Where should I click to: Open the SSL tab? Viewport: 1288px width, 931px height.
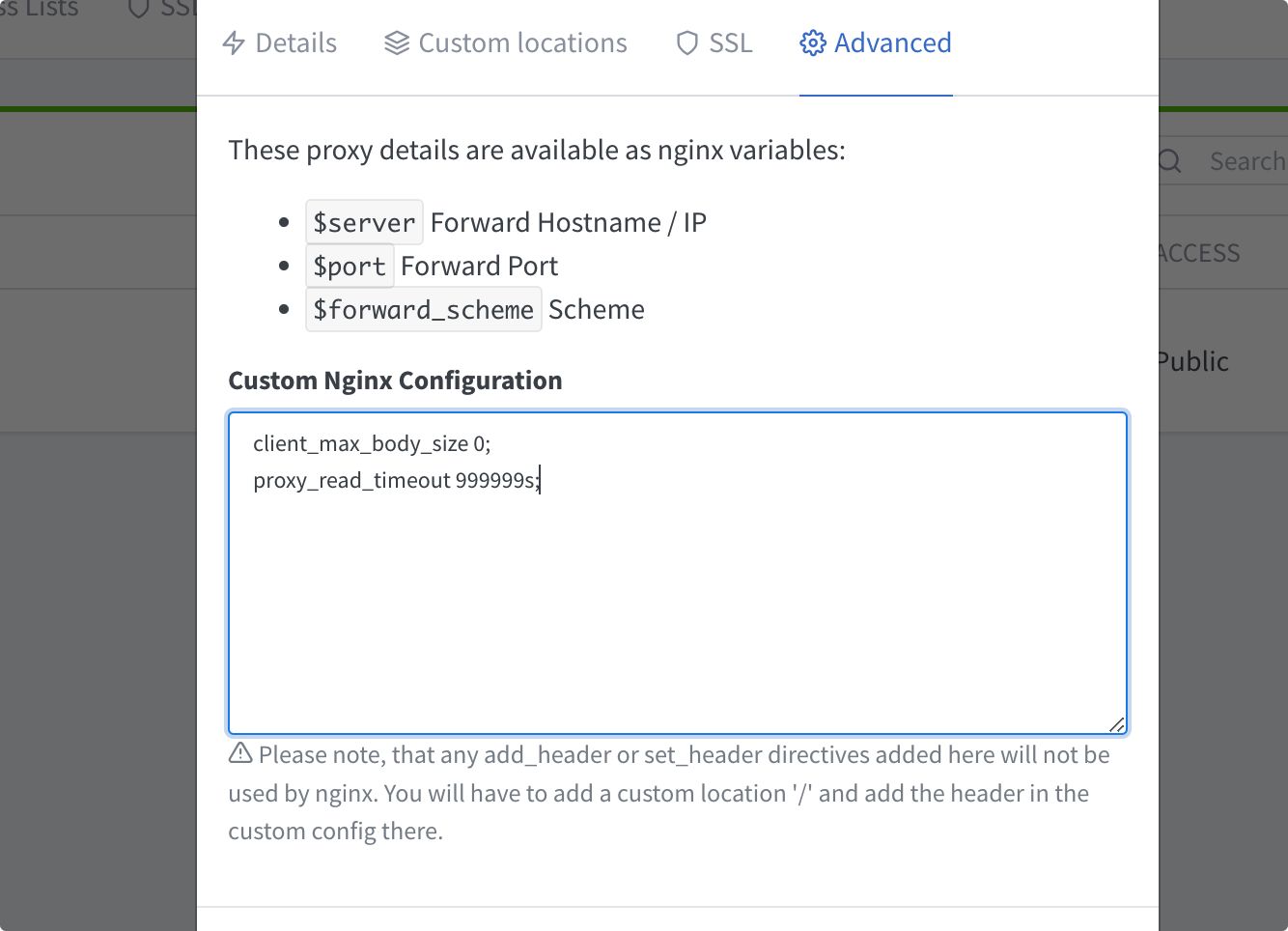point(714,42)
